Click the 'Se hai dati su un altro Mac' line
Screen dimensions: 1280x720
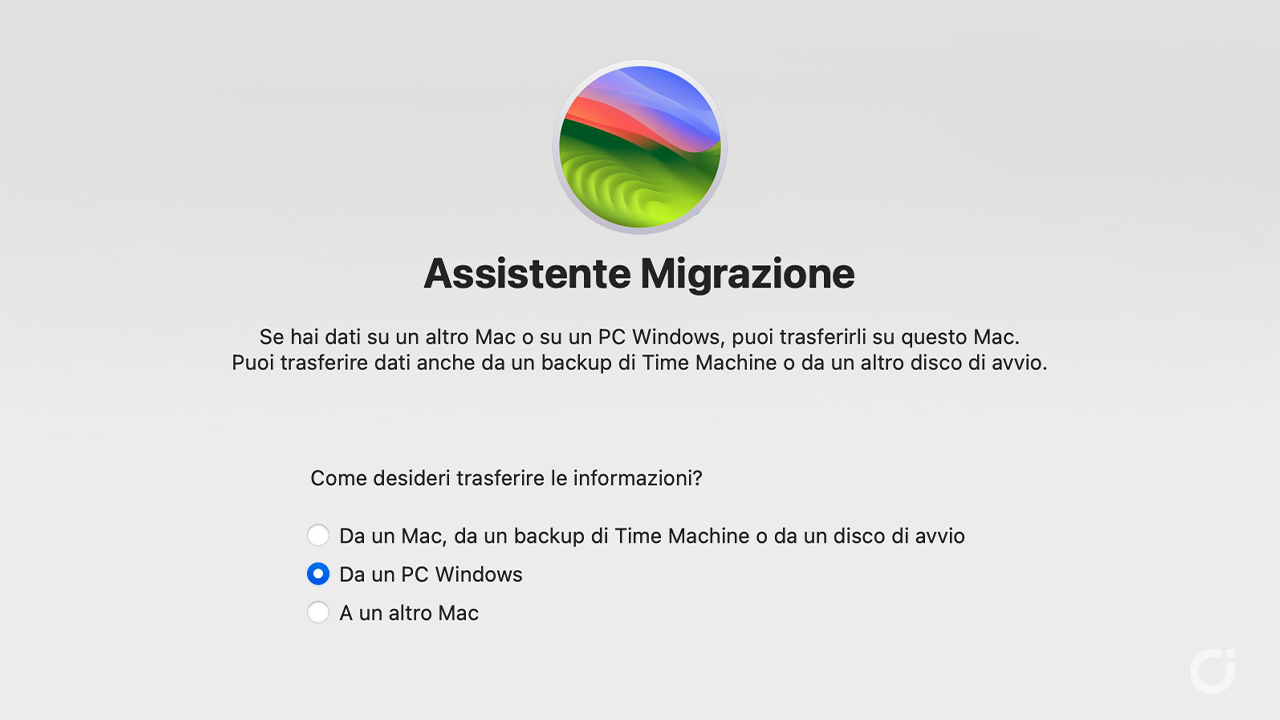coord(640,335)
